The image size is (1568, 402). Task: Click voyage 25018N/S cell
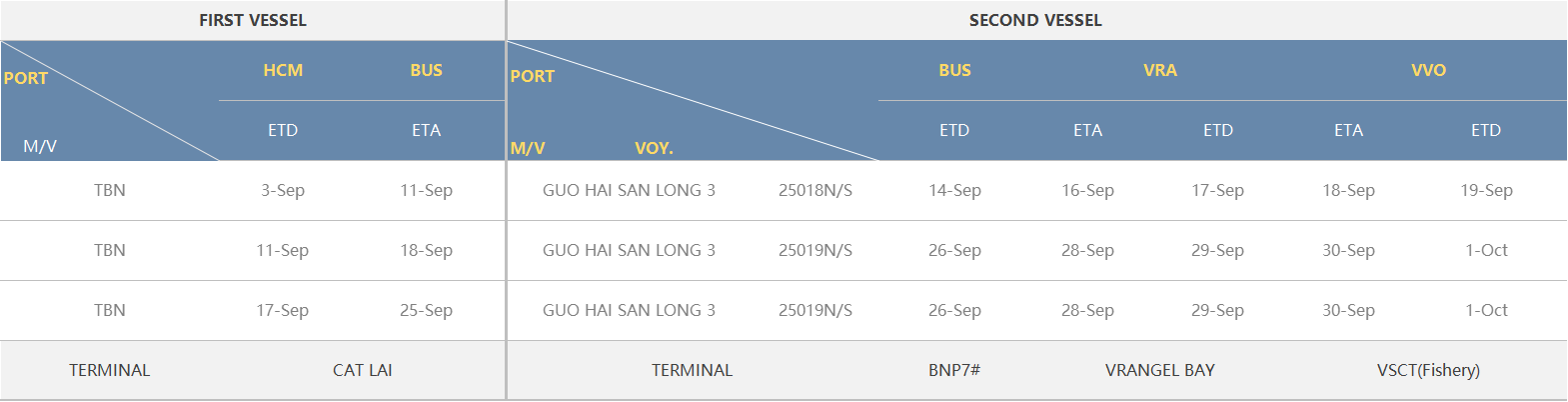pos(815,190)
